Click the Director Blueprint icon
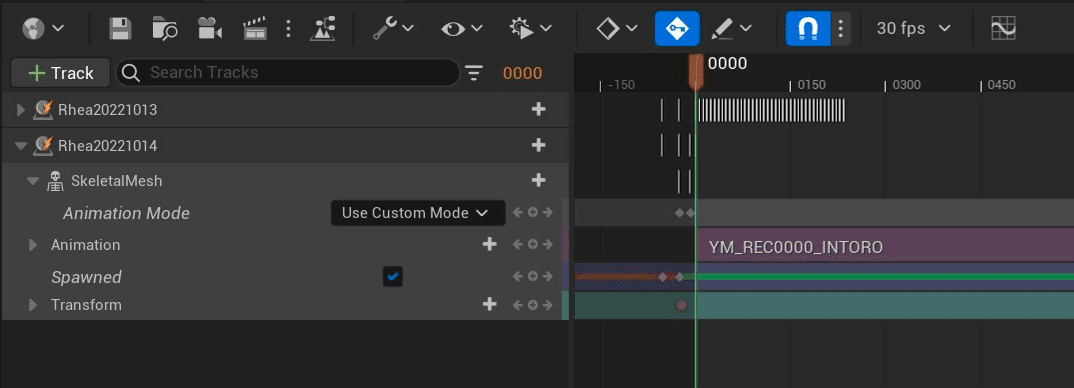 pyautogui.click(x=322, y=29)
